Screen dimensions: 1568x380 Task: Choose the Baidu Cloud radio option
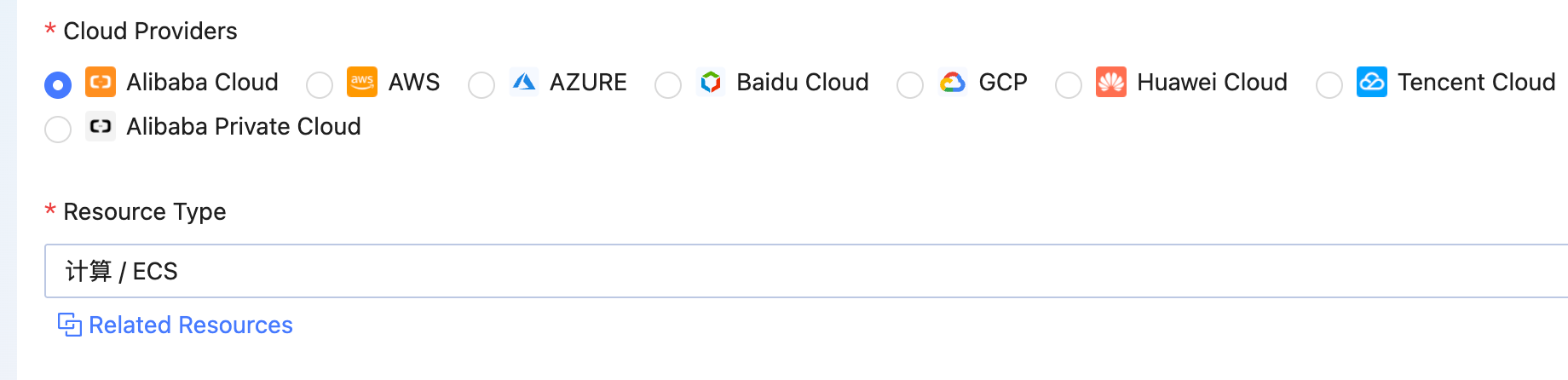(x=668, y=85)
